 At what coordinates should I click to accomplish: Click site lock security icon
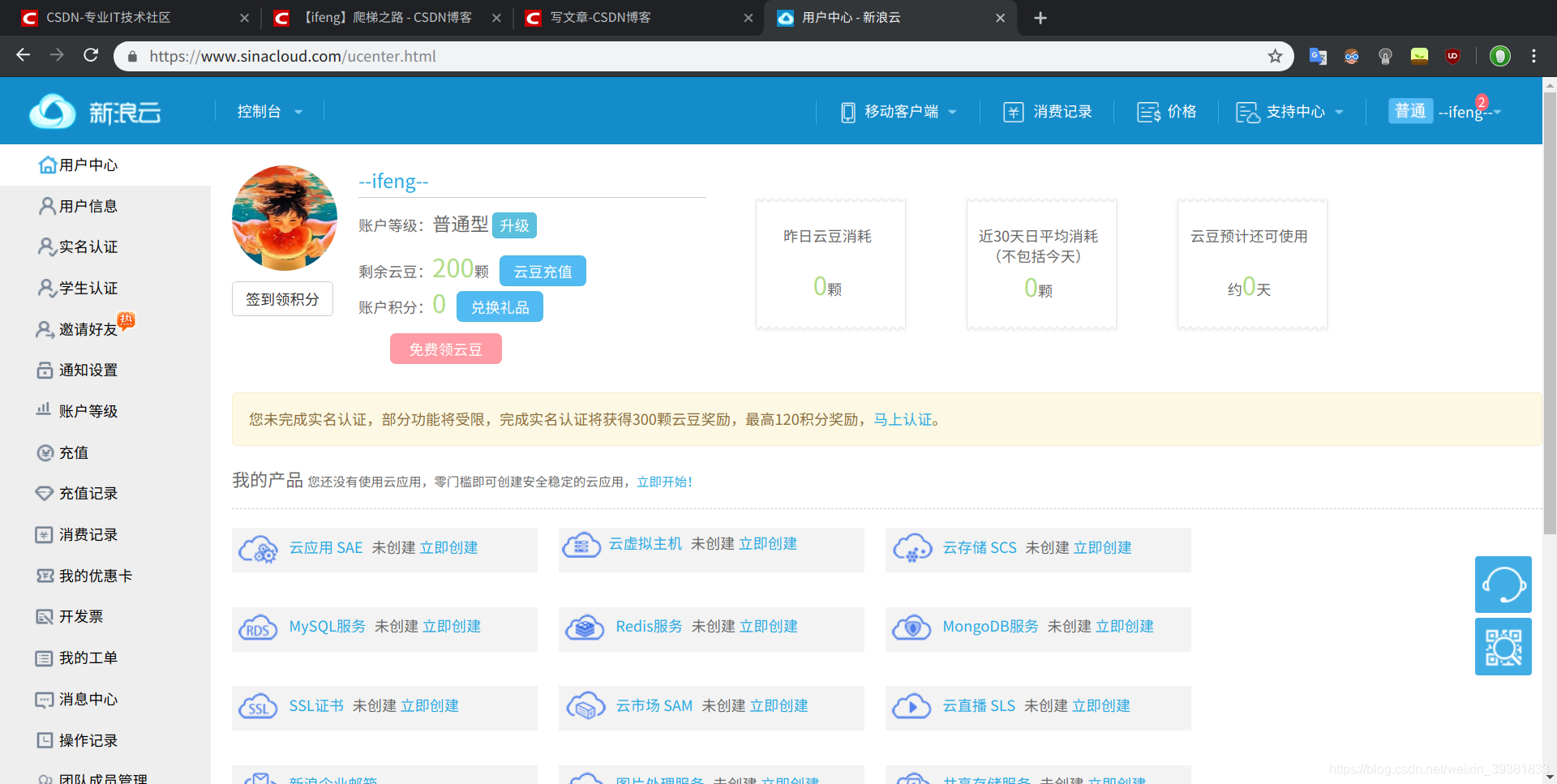point(132,56)
